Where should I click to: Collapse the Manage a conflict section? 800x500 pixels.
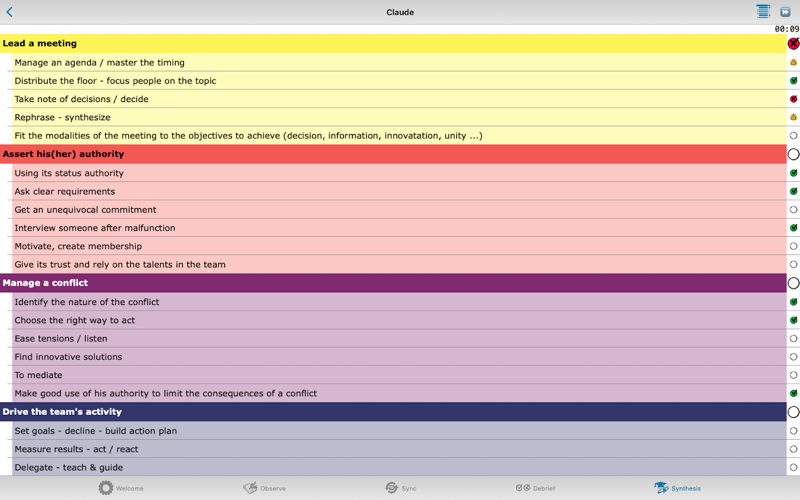pos(393,283)
